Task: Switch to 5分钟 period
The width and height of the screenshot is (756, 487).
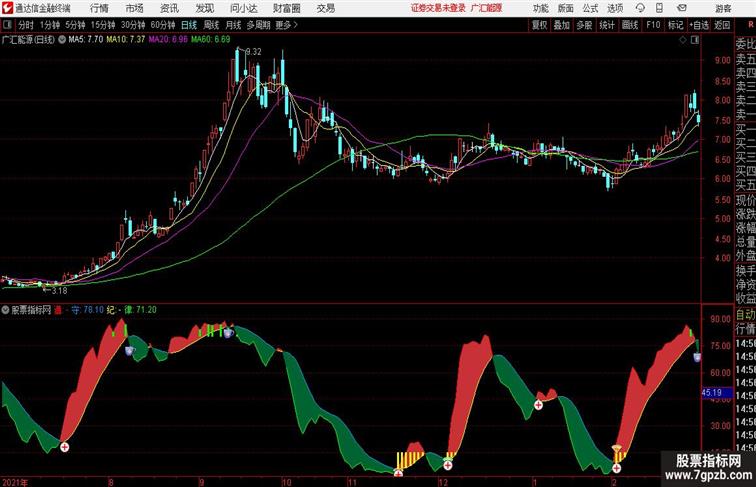Action: (75, 25)
